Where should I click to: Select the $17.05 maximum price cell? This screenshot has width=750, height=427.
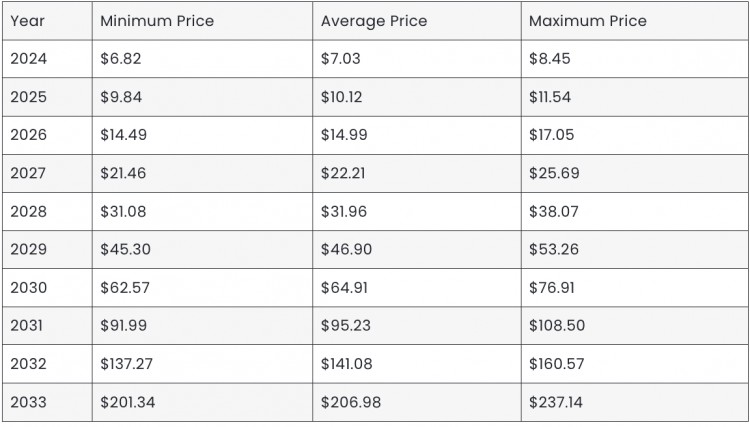coord(635,135)
